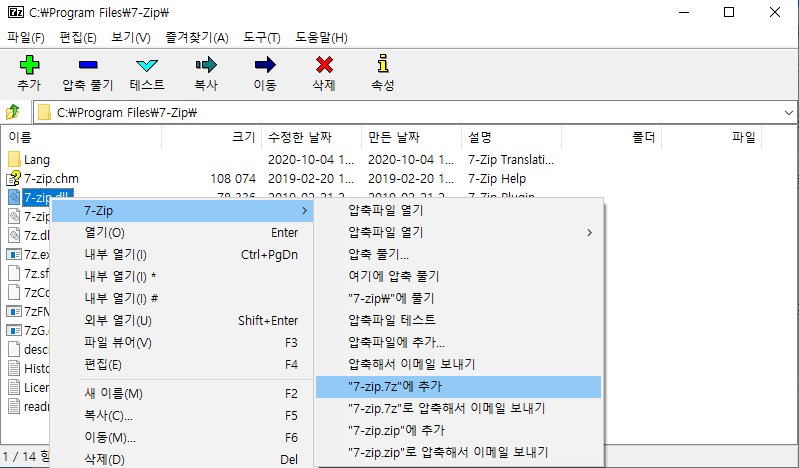This screenshot has height=468, width=799.
Task: Choose first 압축파일 열기 in submenu
Action: [459, 211]
